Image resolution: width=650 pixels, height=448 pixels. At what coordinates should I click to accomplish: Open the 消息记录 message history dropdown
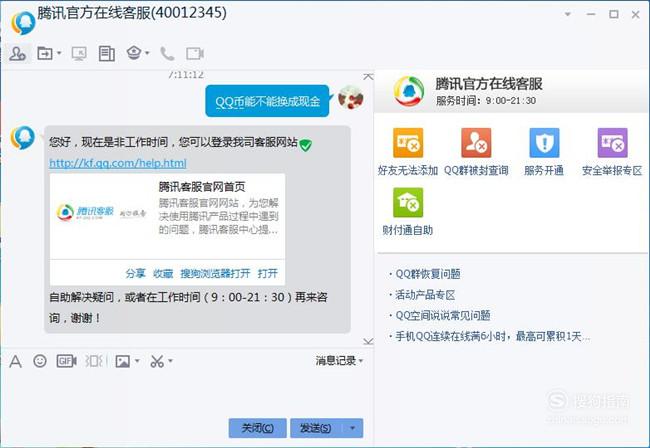(x=339, y=361)
